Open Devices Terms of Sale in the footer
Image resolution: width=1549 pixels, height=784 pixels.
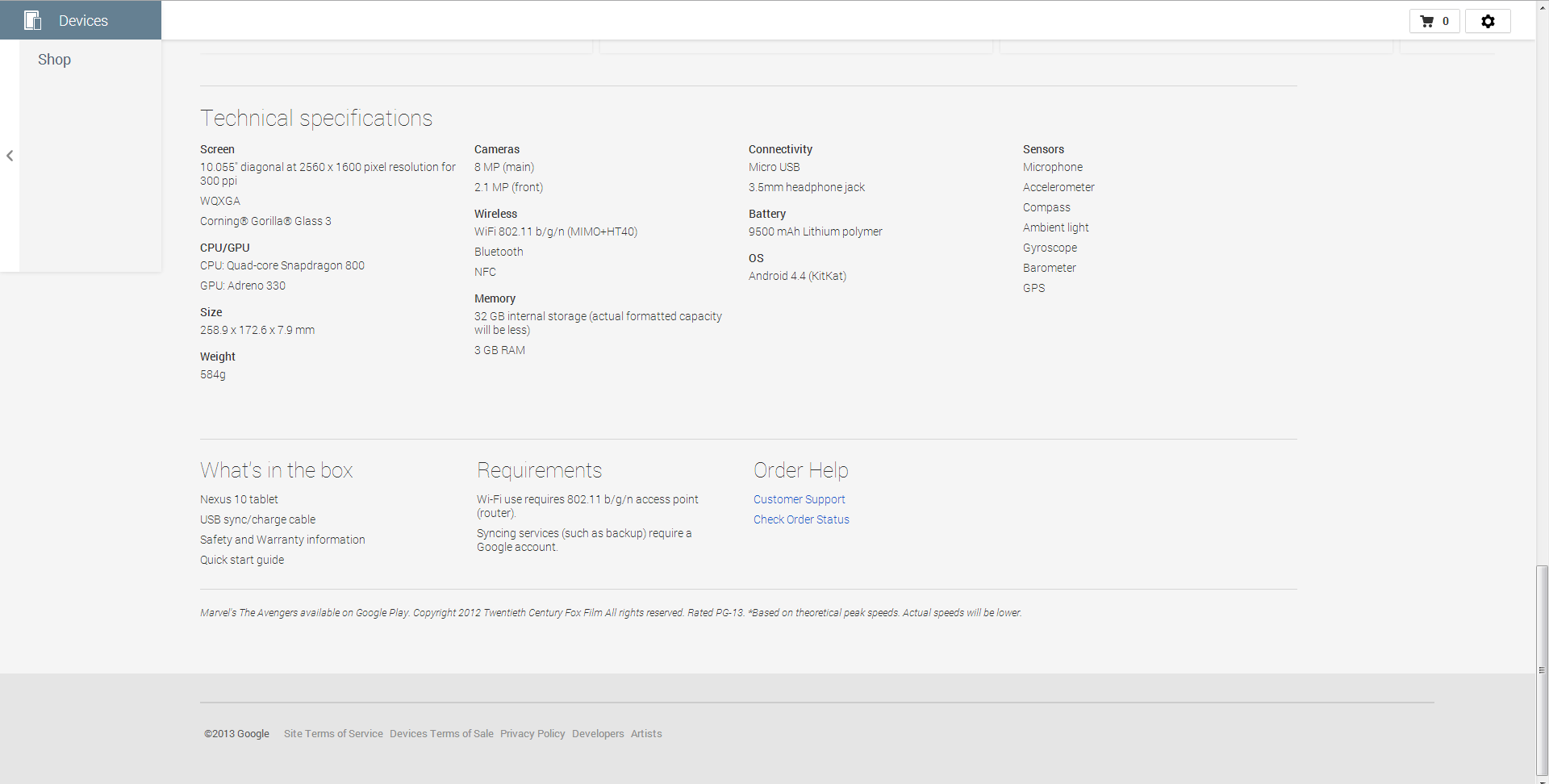(x=441, y=734)
